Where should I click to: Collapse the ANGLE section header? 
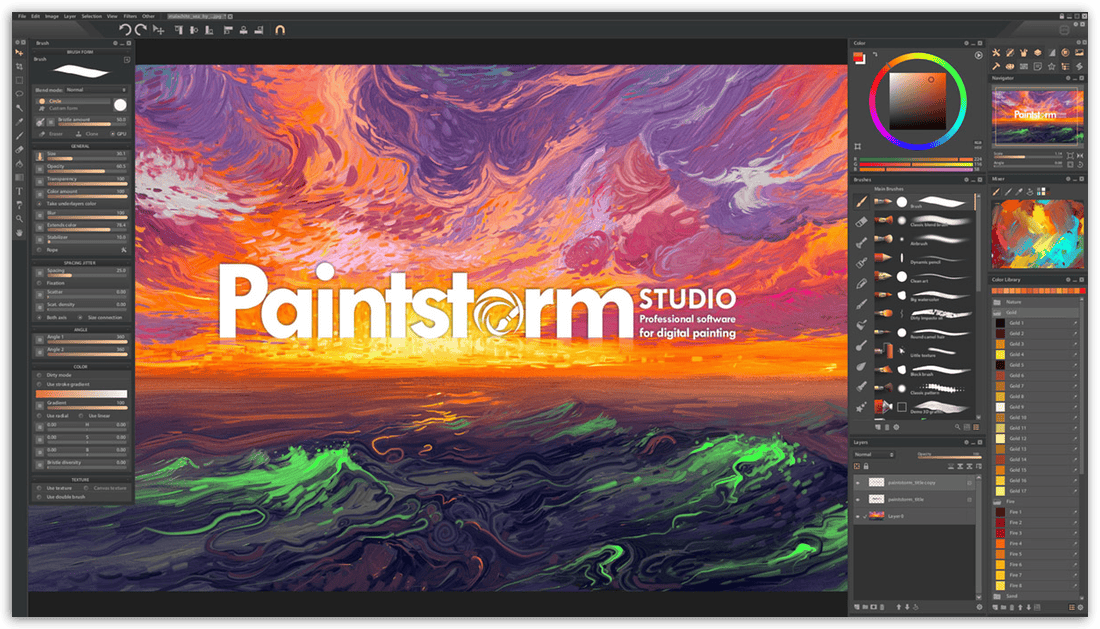80,329
